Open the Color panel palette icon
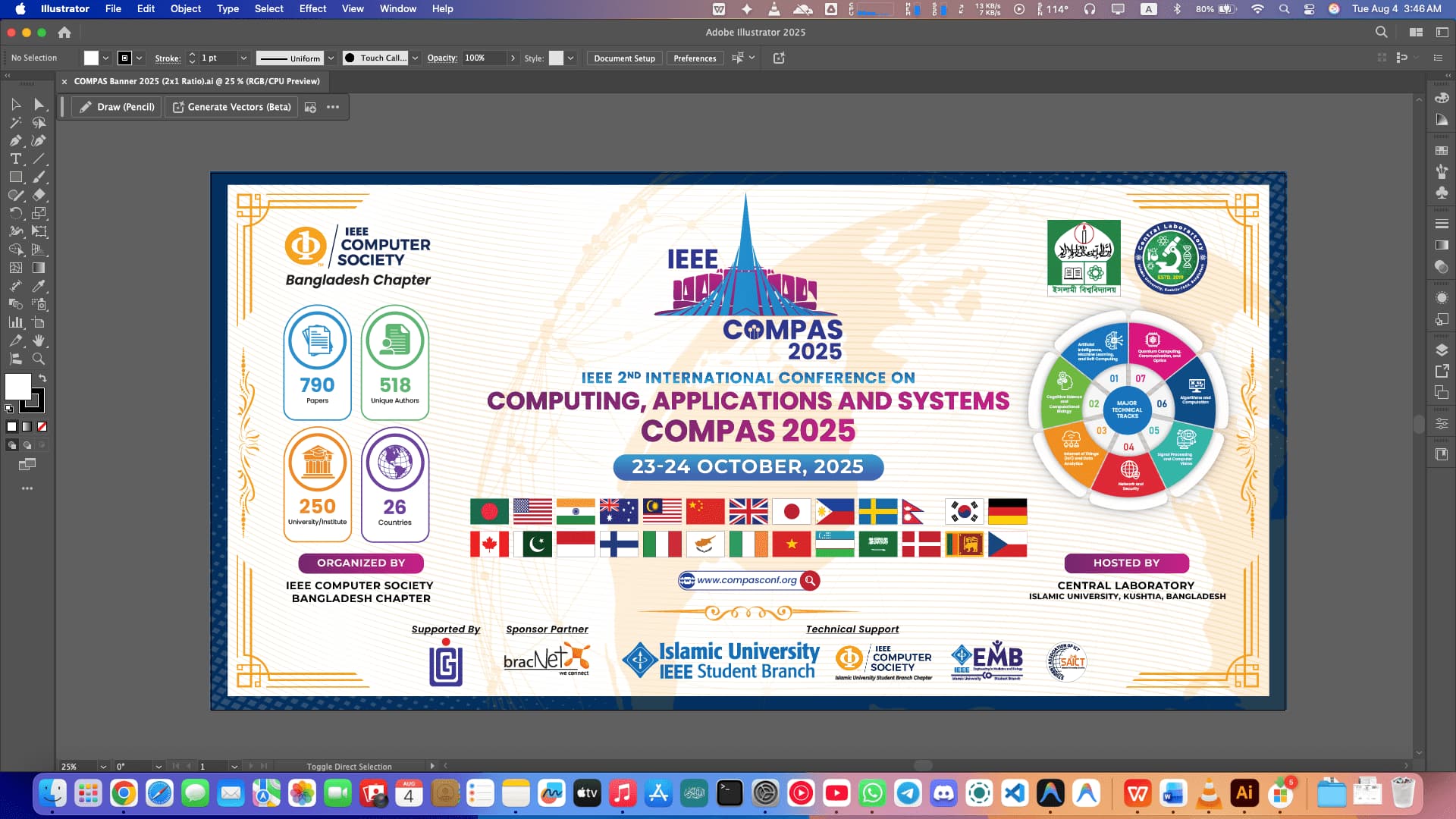1456x819 pixels. (x=1442, y=98)
